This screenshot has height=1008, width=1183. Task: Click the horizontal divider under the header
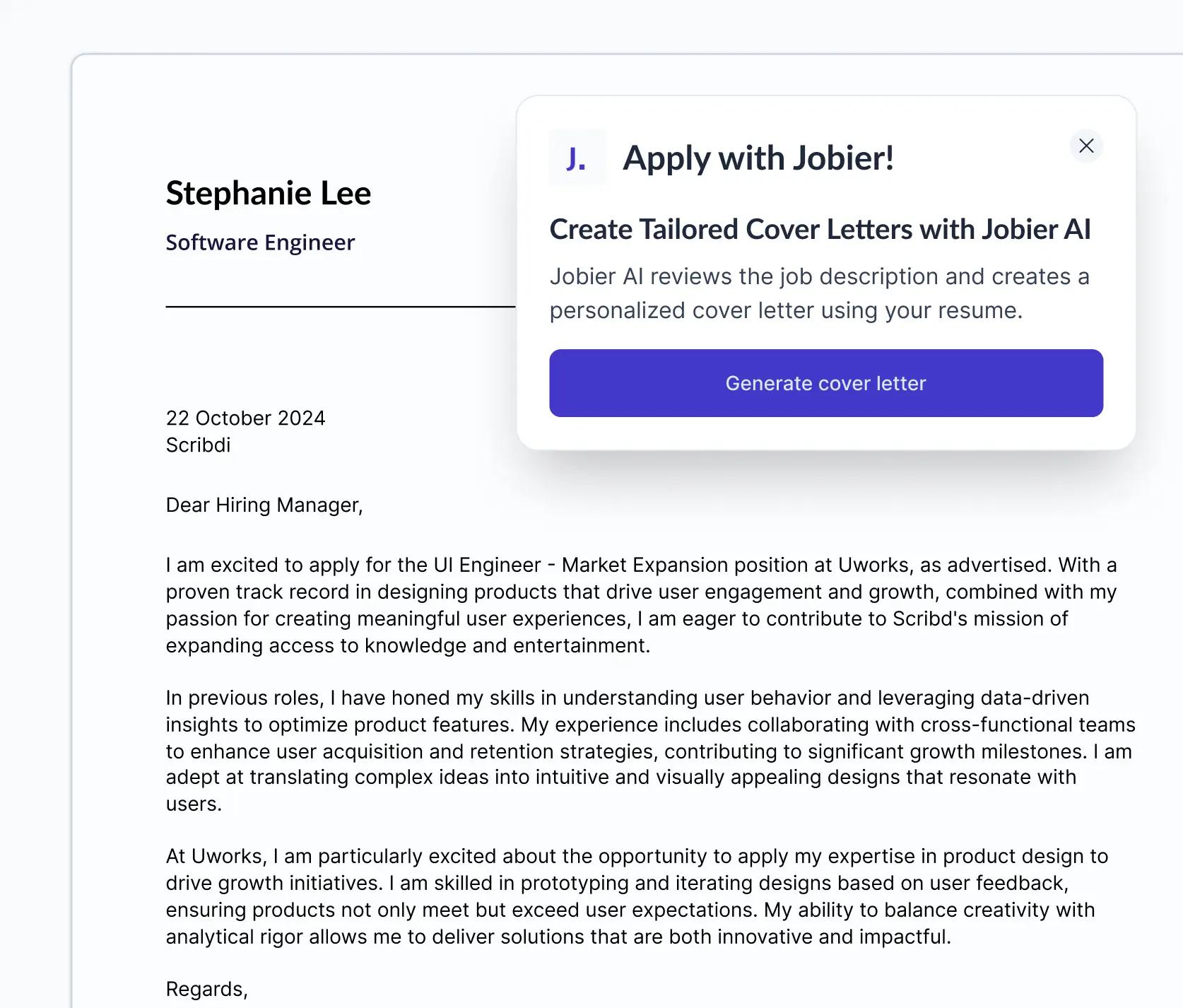pos(339,307)
